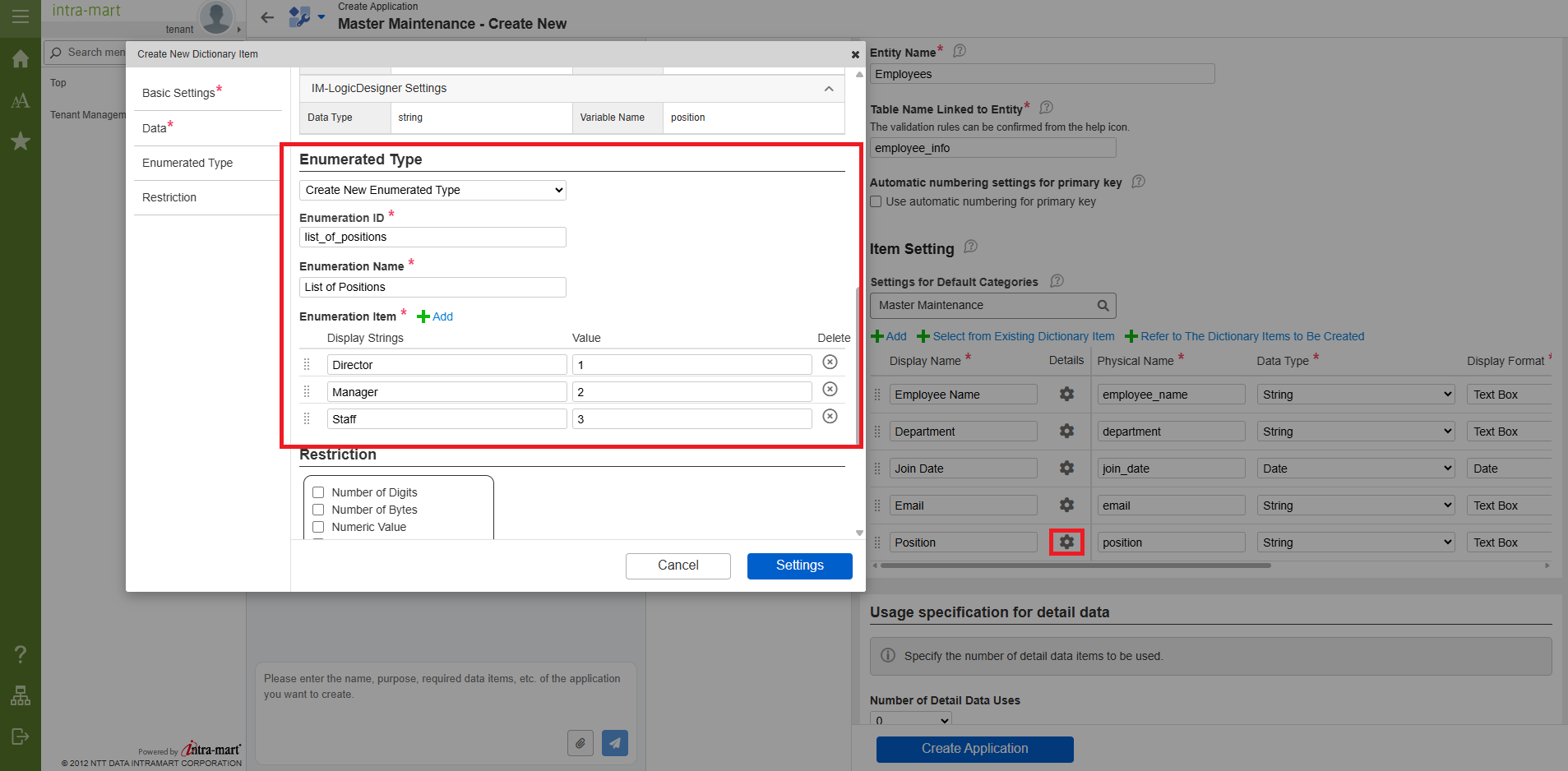Select Basic Settings in dialog sidebar
This screenshot has width=1568, height=771.
point(178,93)
